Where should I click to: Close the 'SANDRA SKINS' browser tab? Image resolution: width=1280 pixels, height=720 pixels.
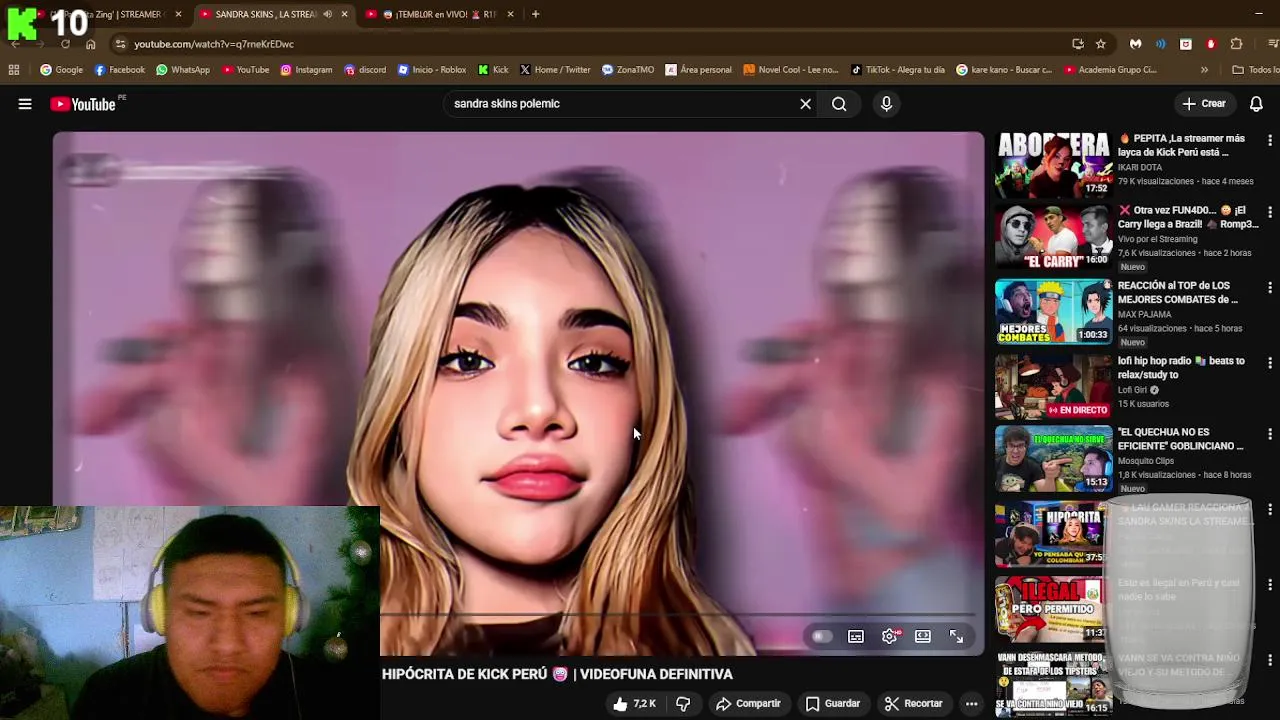click(344, 14)
